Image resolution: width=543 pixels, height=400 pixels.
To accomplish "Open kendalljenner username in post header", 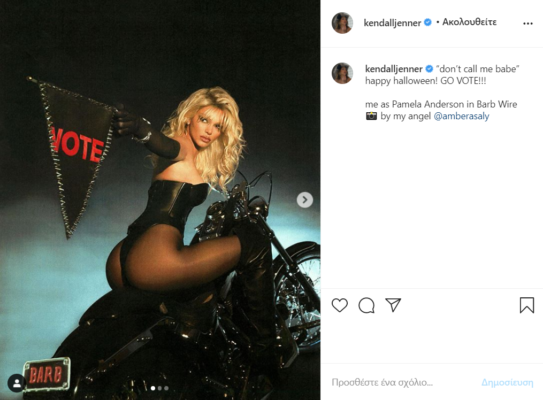I will [392, 23].
